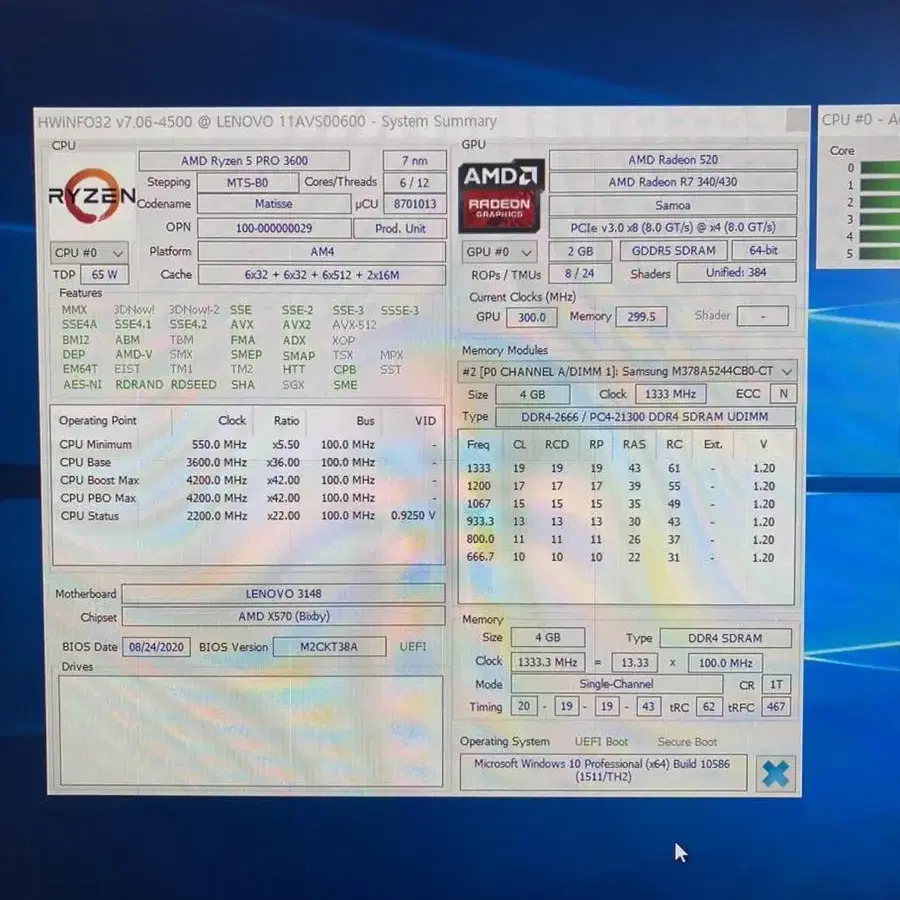Click the AVX2 feature label

click(296, 325)
